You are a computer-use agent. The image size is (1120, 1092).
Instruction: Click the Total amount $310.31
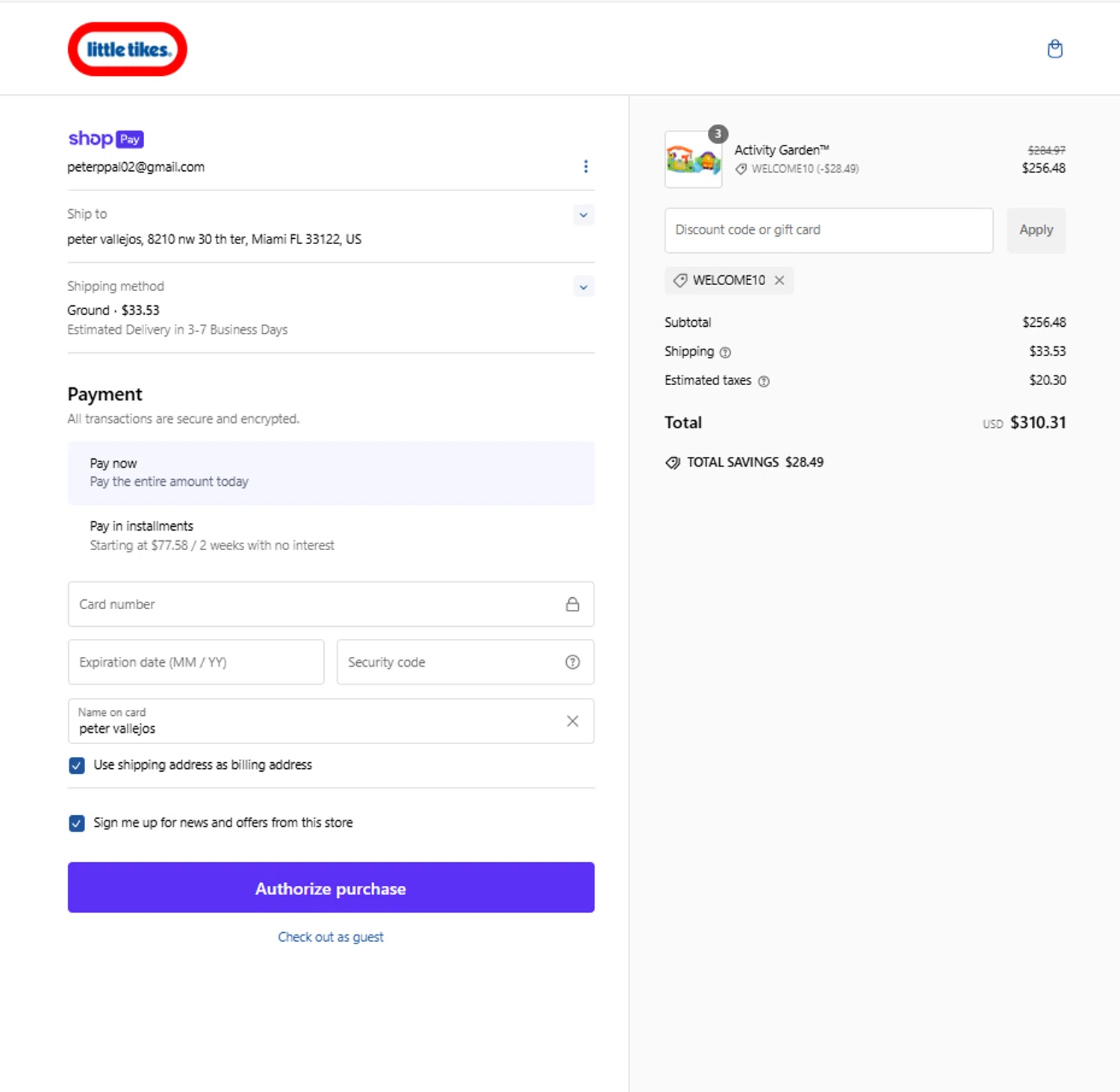tap(1038, 422)
